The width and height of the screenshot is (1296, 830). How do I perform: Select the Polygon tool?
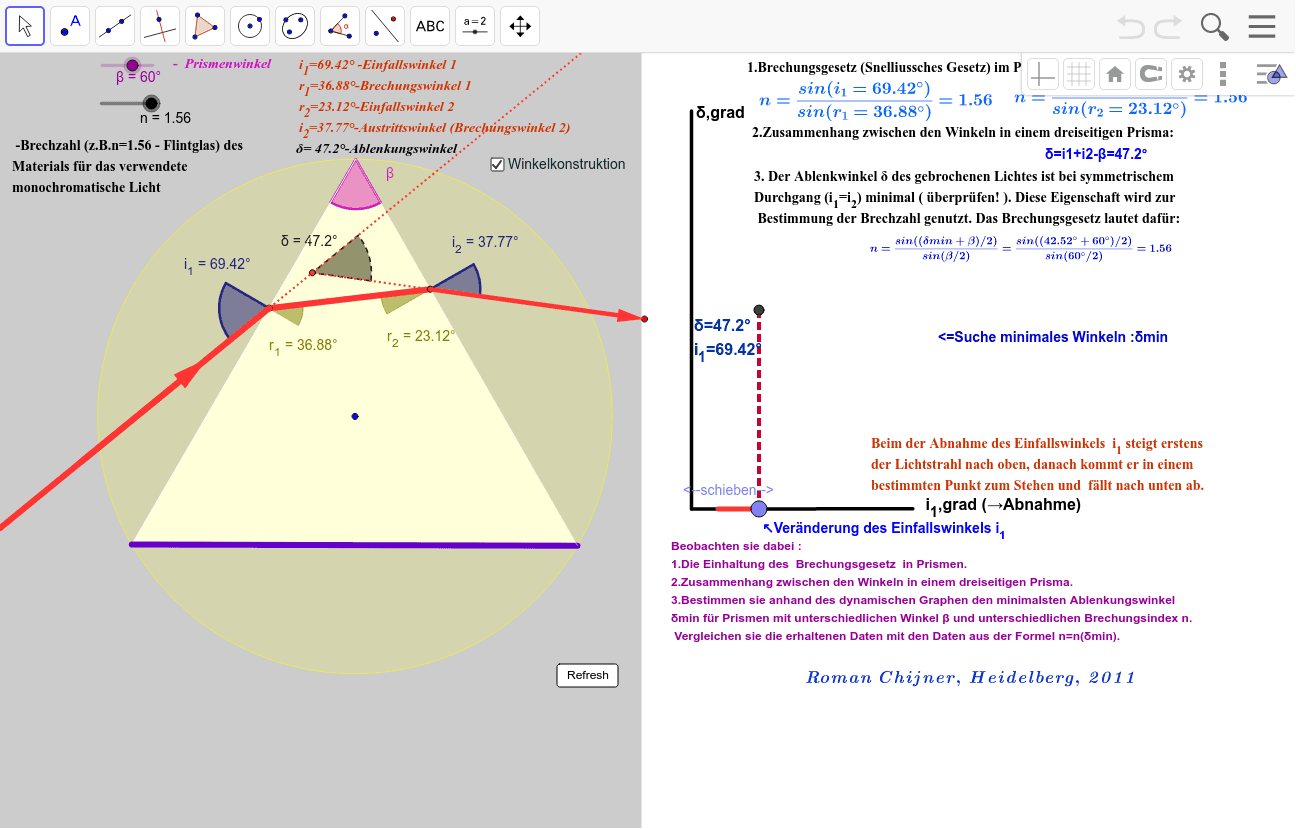pos(205,26)
